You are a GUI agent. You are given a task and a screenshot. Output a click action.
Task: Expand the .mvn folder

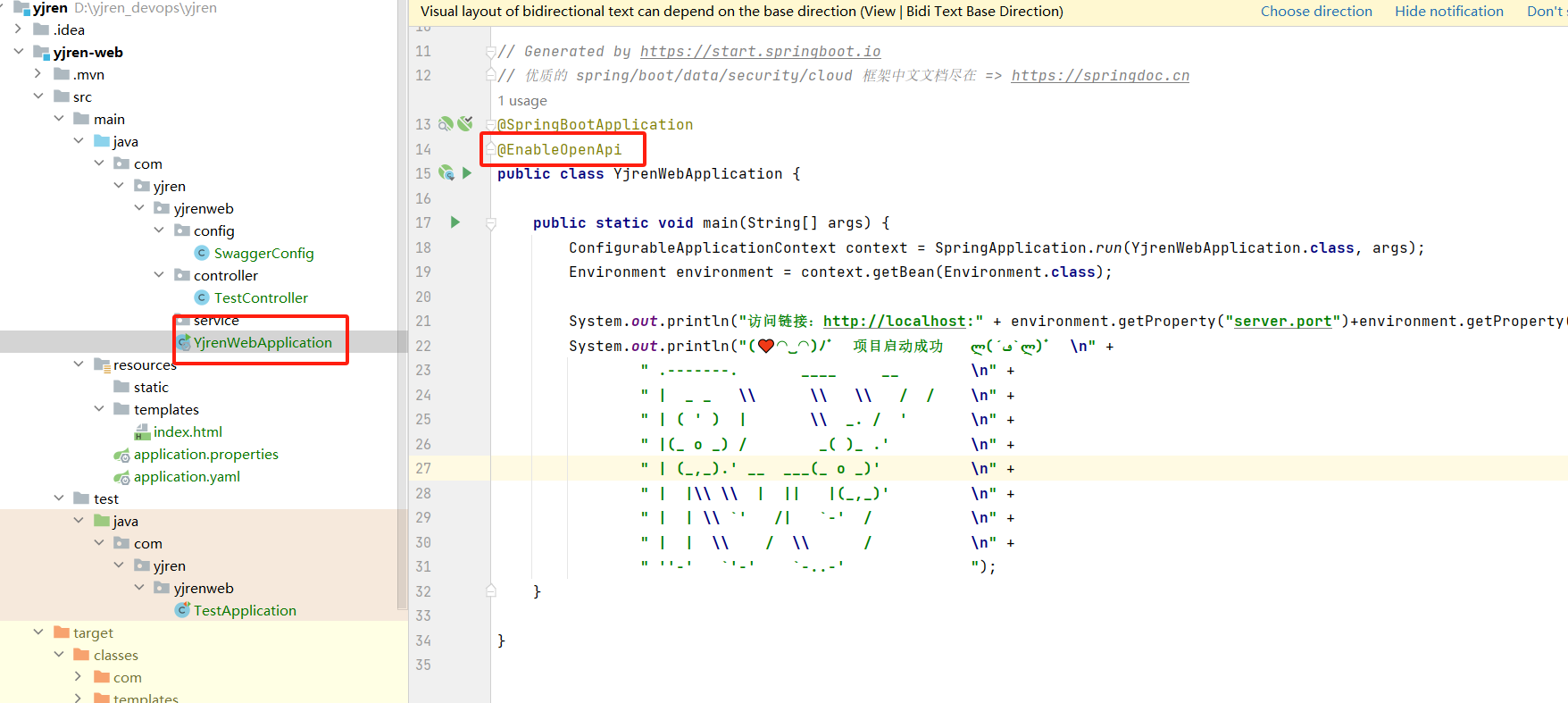coord(38,74)
